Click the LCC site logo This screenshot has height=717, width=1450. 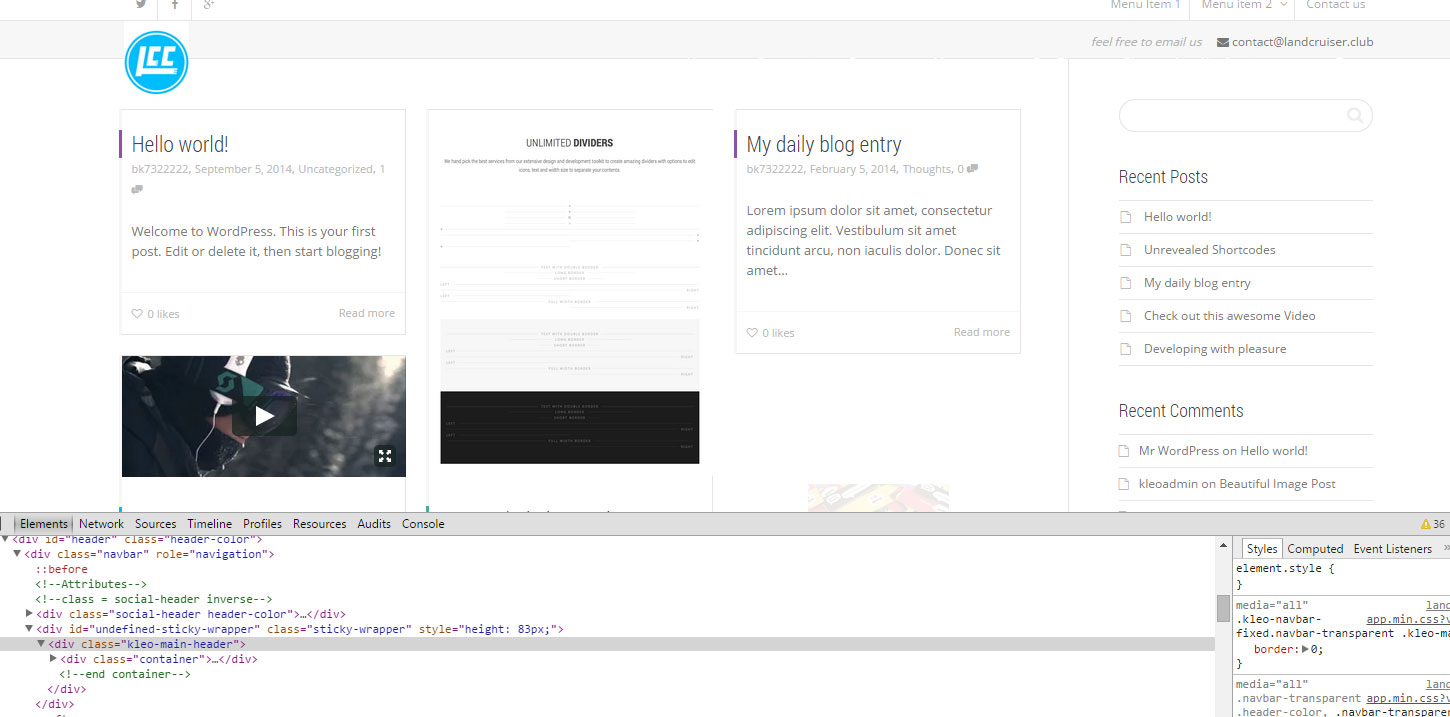[156, 62]
